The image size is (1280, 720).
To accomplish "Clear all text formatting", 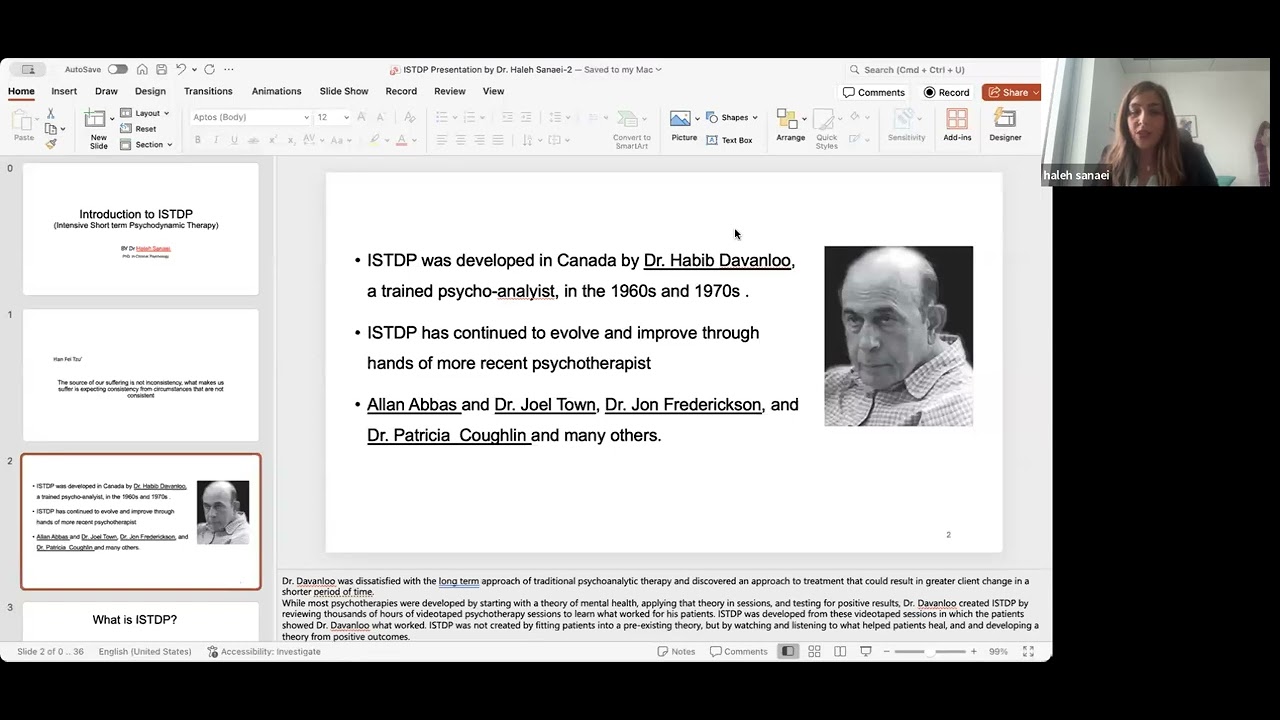I will point(409,118).
